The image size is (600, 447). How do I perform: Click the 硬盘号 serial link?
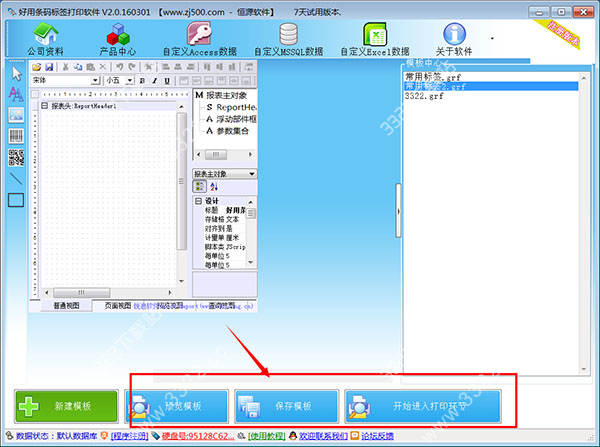[198, 436]
